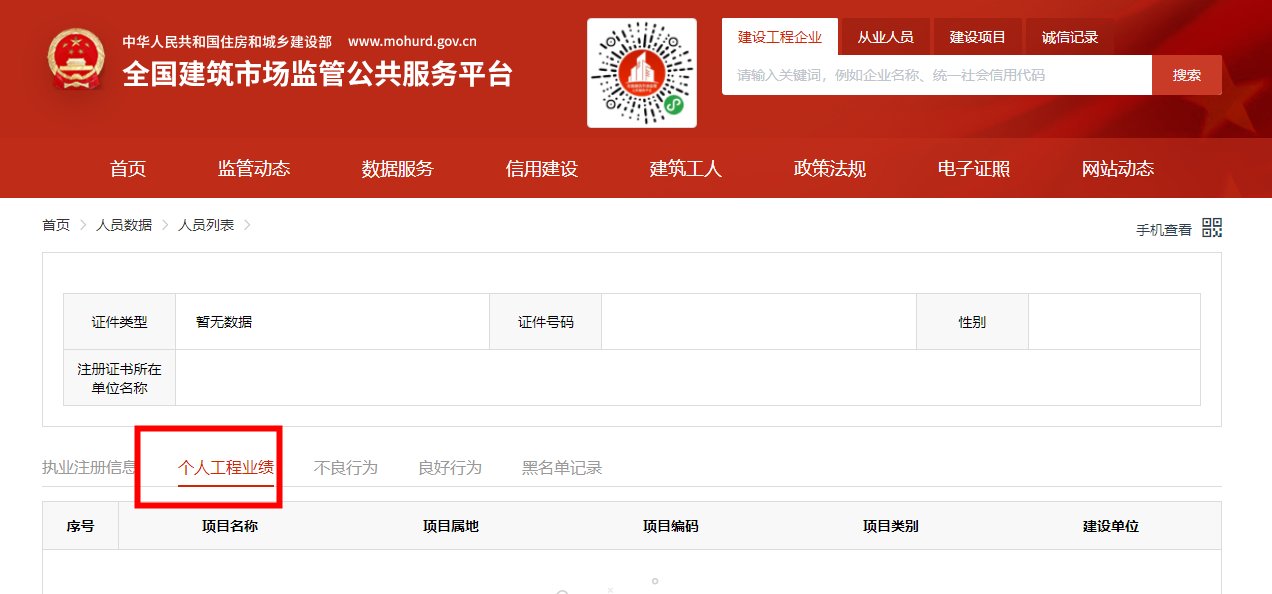Click the mini-program QR code in the header

pos(641,71)
